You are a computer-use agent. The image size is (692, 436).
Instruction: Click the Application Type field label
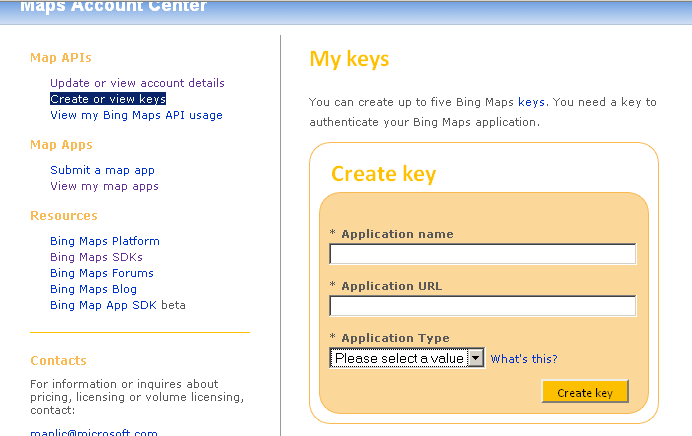(x=395, y=338)
